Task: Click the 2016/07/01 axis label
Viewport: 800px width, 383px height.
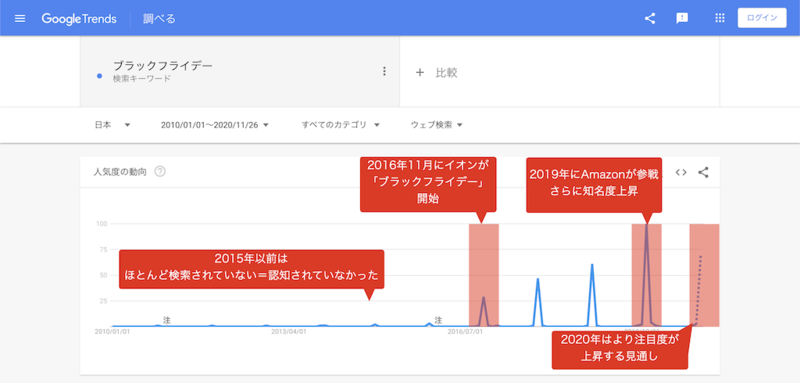Action: (x=465, y=331)
